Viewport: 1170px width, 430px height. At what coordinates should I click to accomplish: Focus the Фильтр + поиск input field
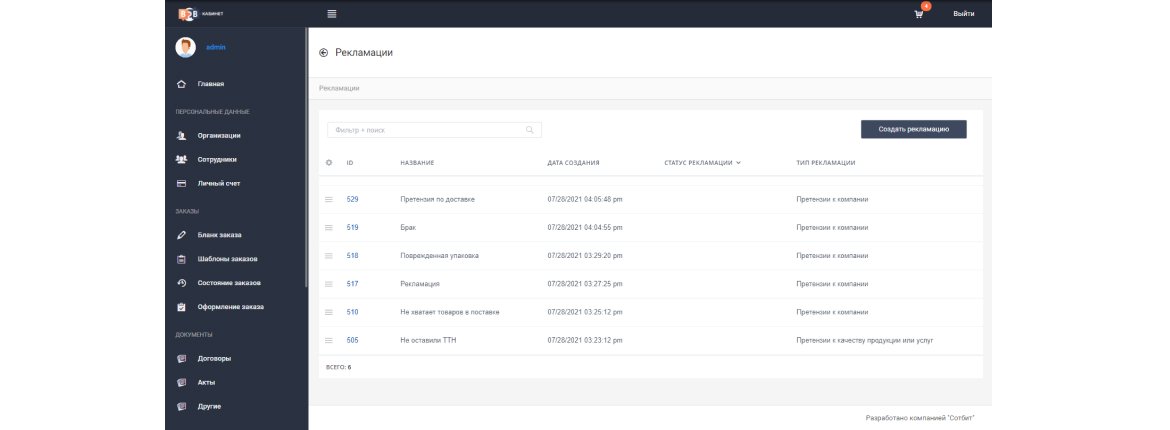click(434, 130)
